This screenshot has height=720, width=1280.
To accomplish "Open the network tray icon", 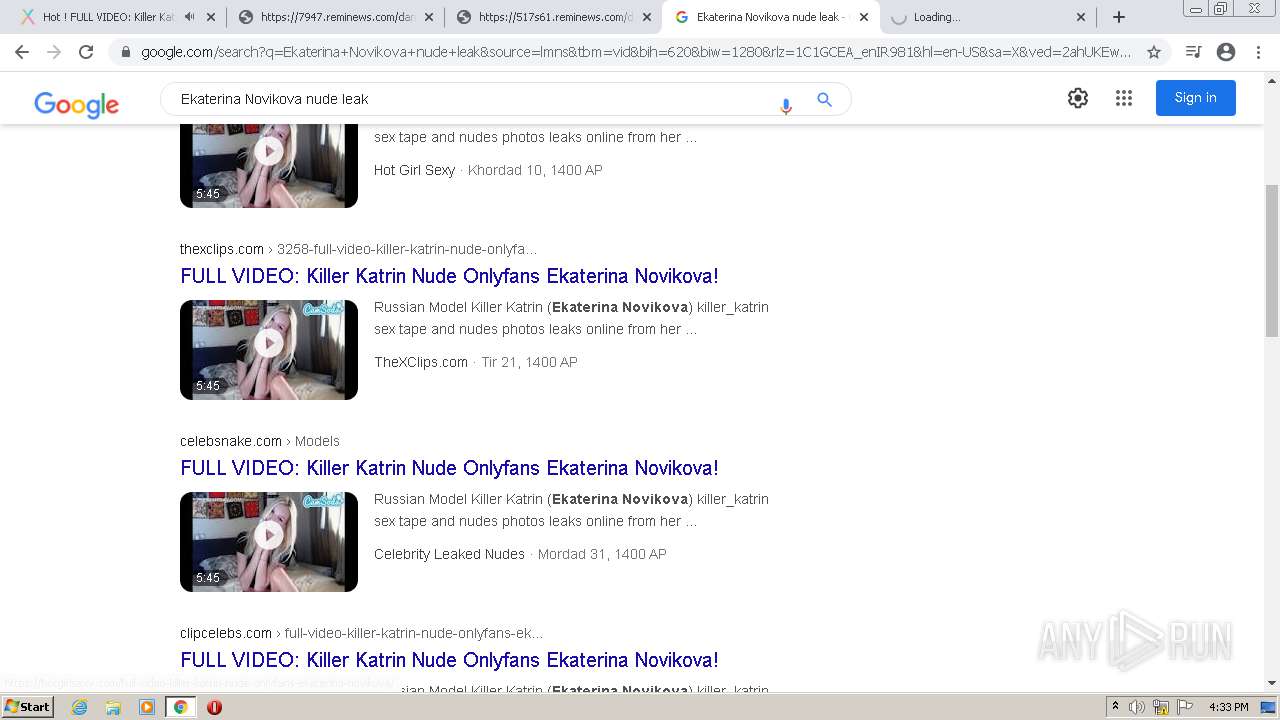I will coord(1161,707).
